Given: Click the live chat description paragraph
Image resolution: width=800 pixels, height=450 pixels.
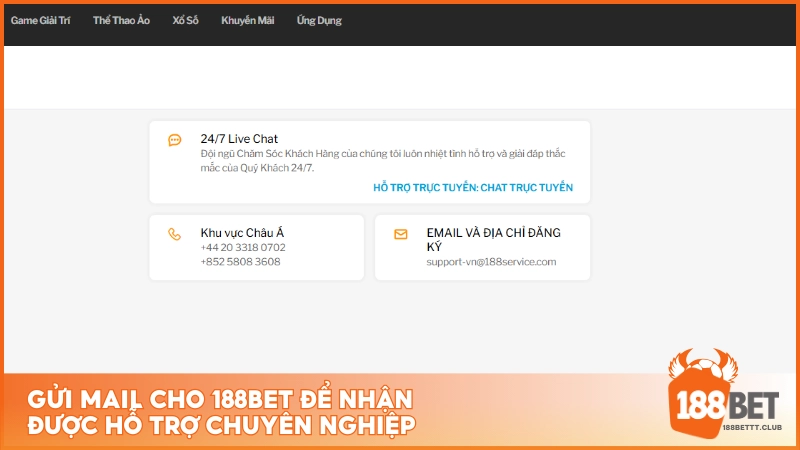Looking at the screenshot, I should pyautogui.click(x=383, y=161).
